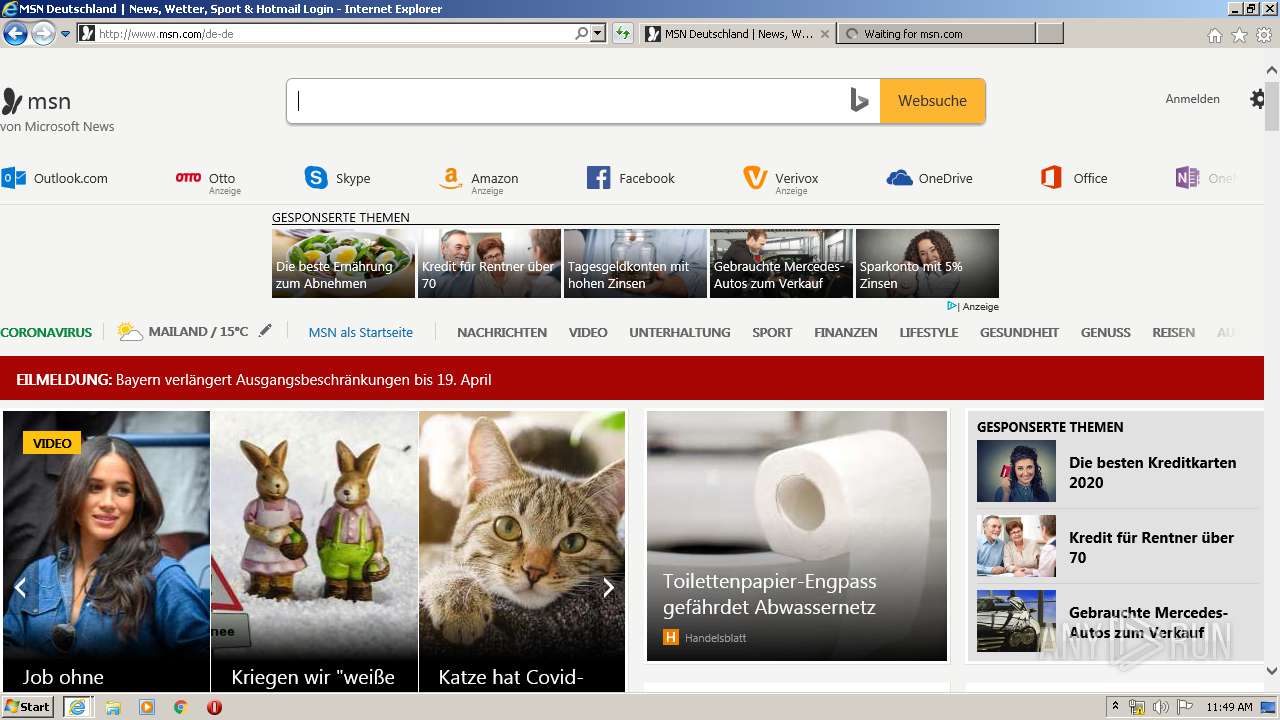1280x720 pixels.
Task: Switch to the Waiting for msn.com tab
Action: 935,34
